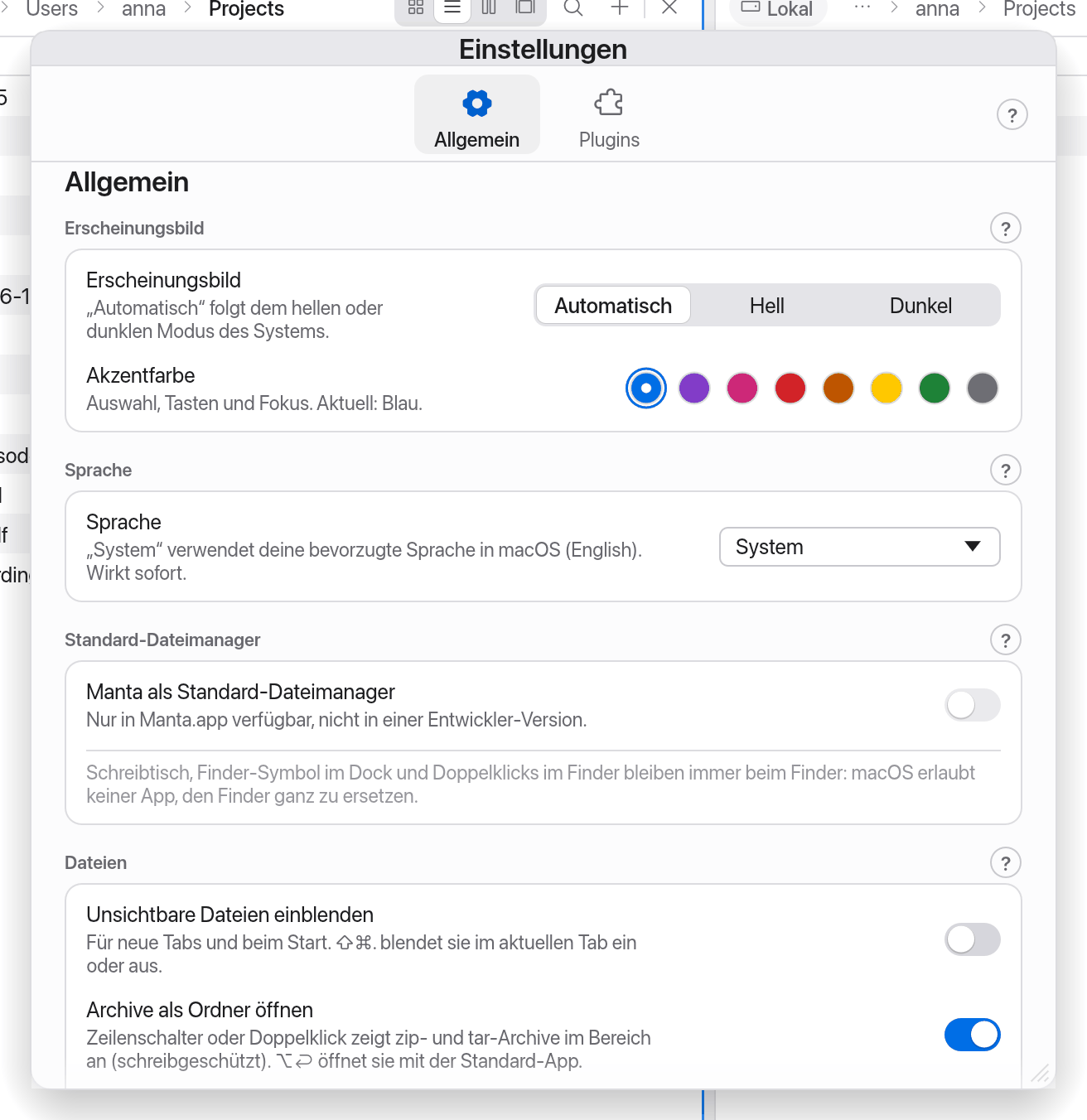The image size is (1087, 1120).
Task: Open help for the Erscheinungsbild section
Action: pyautogui.click(x=1006, y=229)
